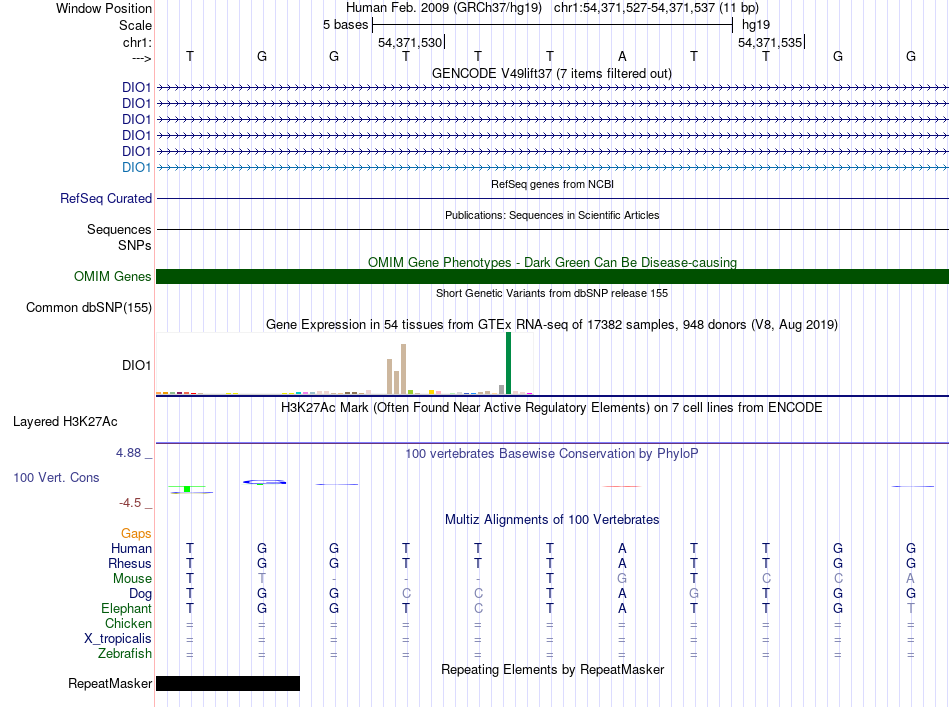The height and width of the screenshot is (707, 950).
Task: Open the OMIM Gene Phenotypes track title
Action: click(x=552, y=262)
